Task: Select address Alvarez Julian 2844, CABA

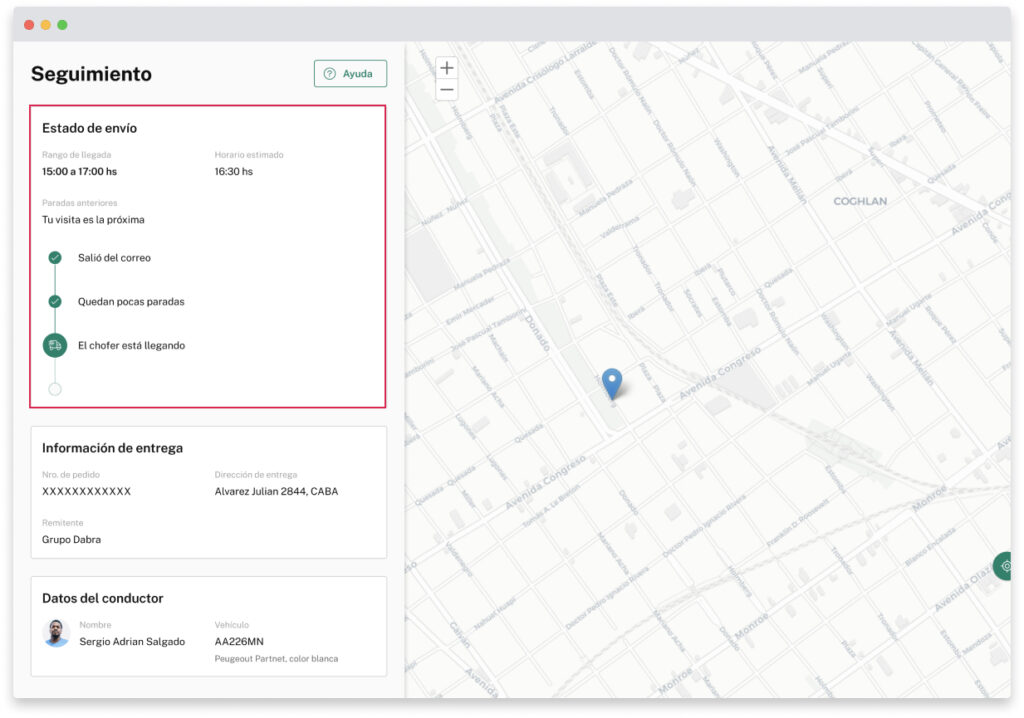Action: [276, 491]
